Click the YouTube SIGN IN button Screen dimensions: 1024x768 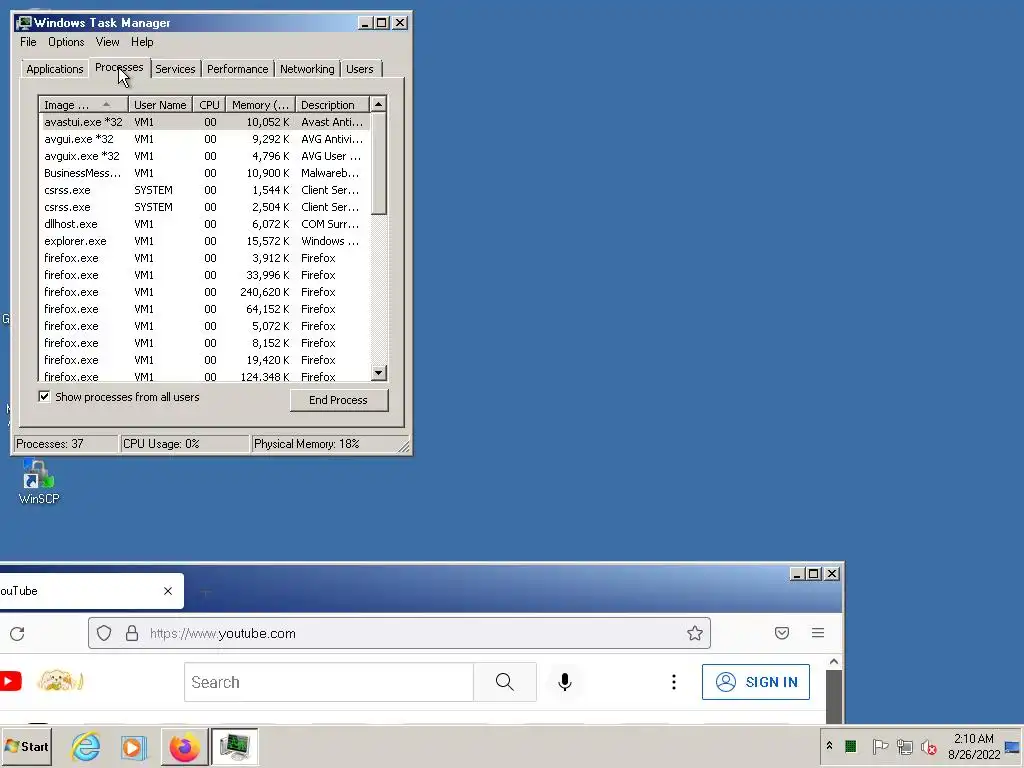point(756,682)
